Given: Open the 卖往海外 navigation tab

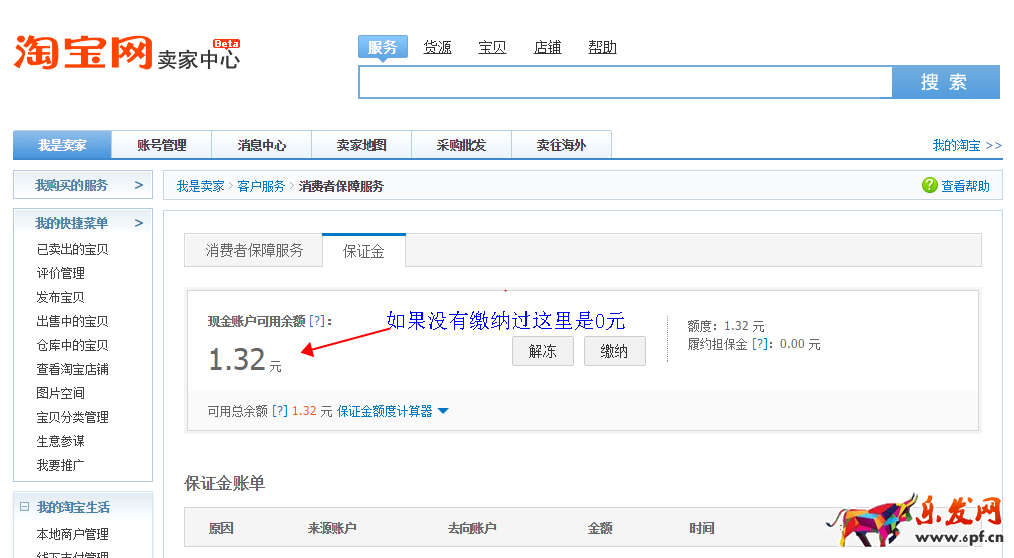Looking at the screenshot, I should click(561, 145).
